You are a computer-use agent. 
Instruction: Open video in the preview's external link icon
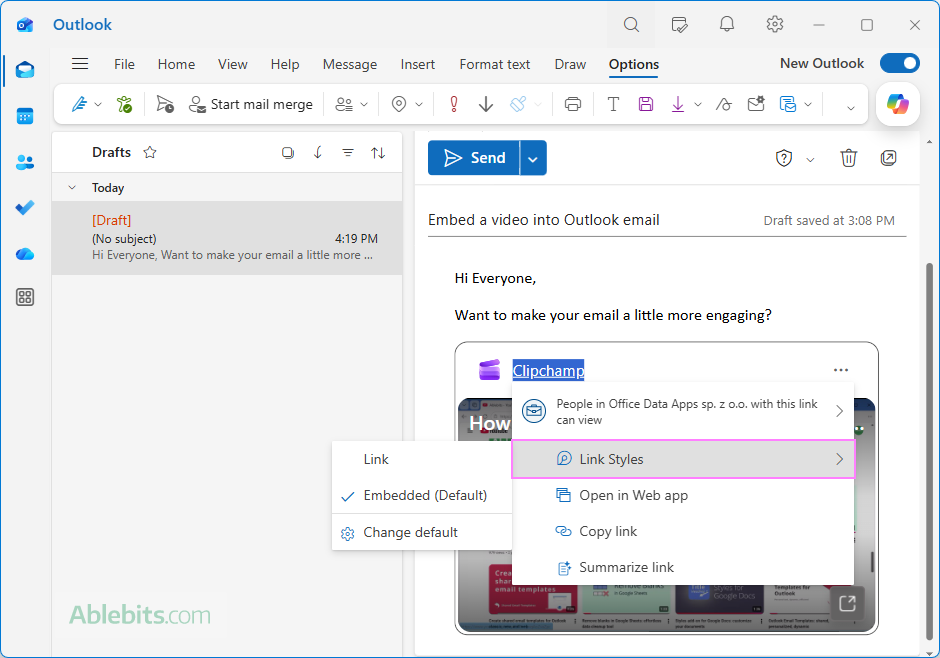pyautogui.click(x=847, y=603)
